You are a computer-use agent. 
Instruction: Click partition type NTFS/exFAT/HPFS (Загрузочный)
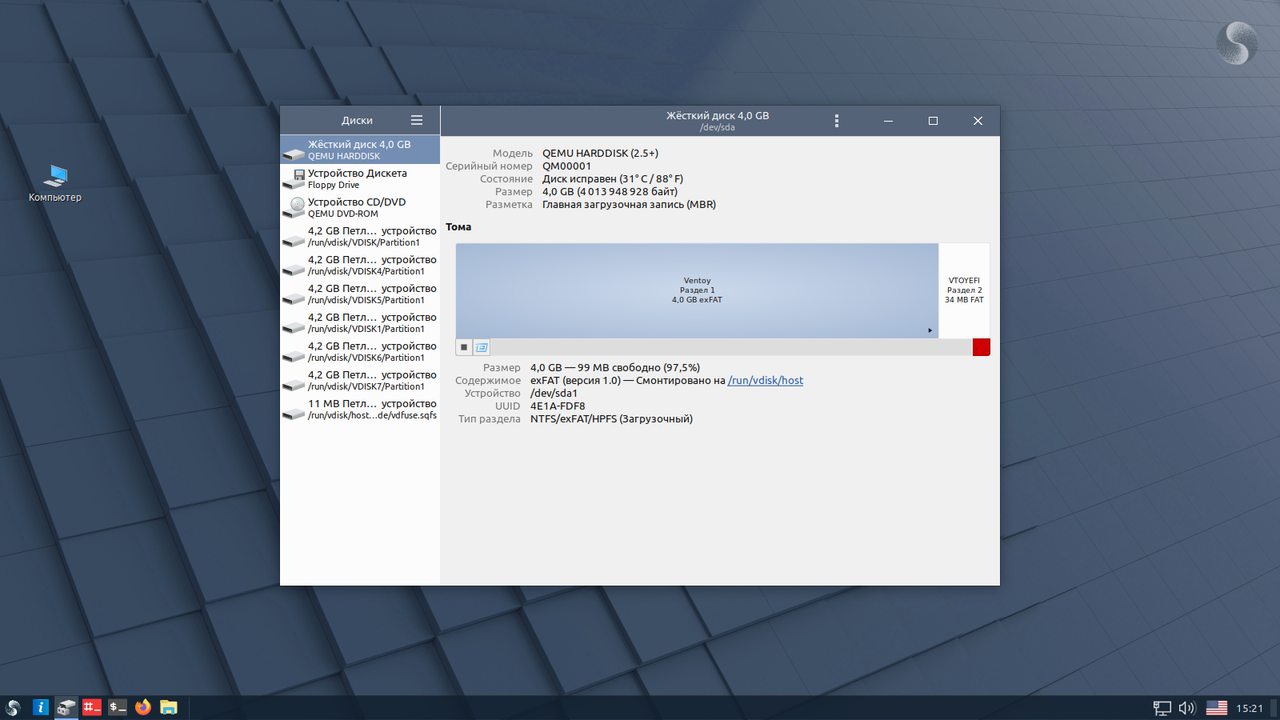tap(611, 419)
